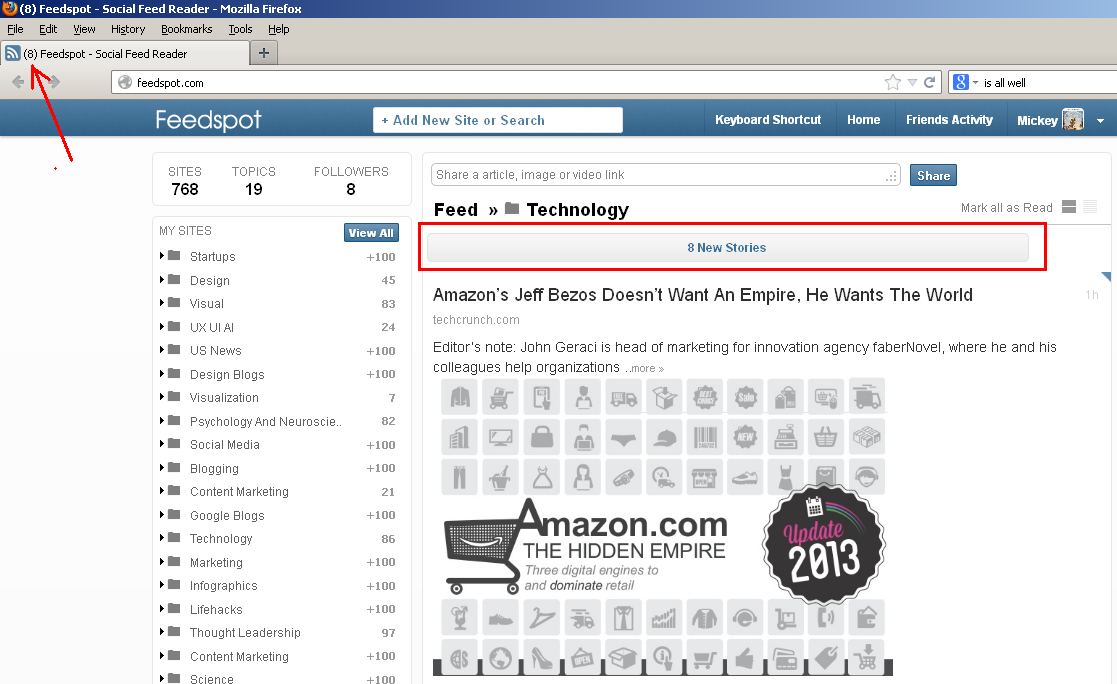Click the Add New Site or Search field
Image resolution: width=1117 pixels, height=684 pixels.
pyautogui.click(x=498, y=120)
